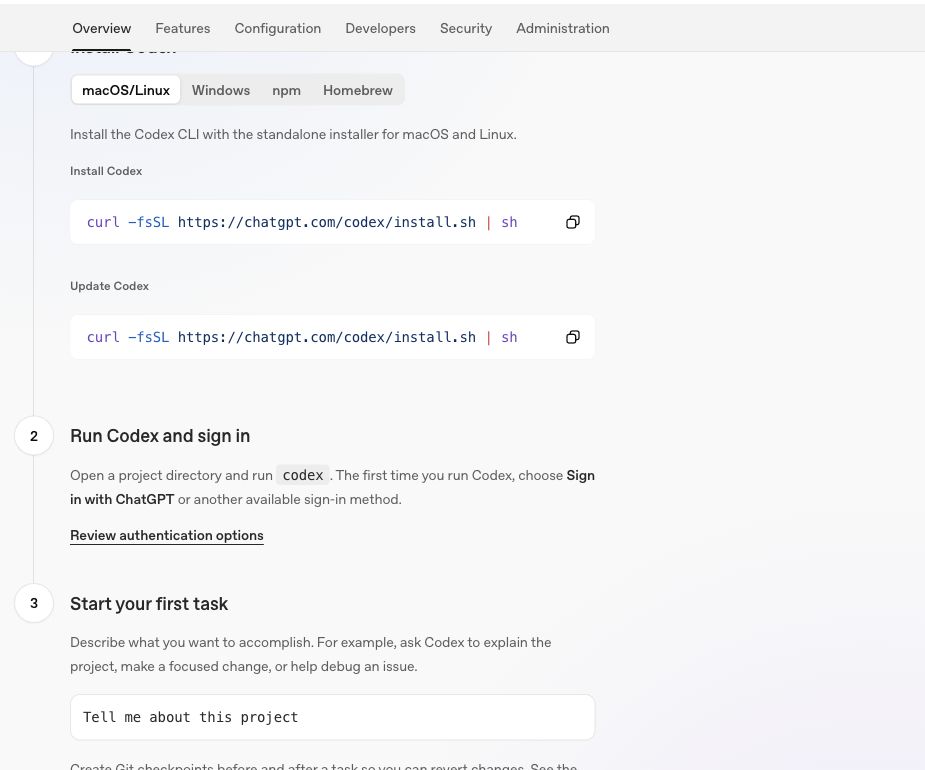This screenshot has height=770, width=925.
Task: Click the Install Codex curl command text
Action: tap(302, 222)
